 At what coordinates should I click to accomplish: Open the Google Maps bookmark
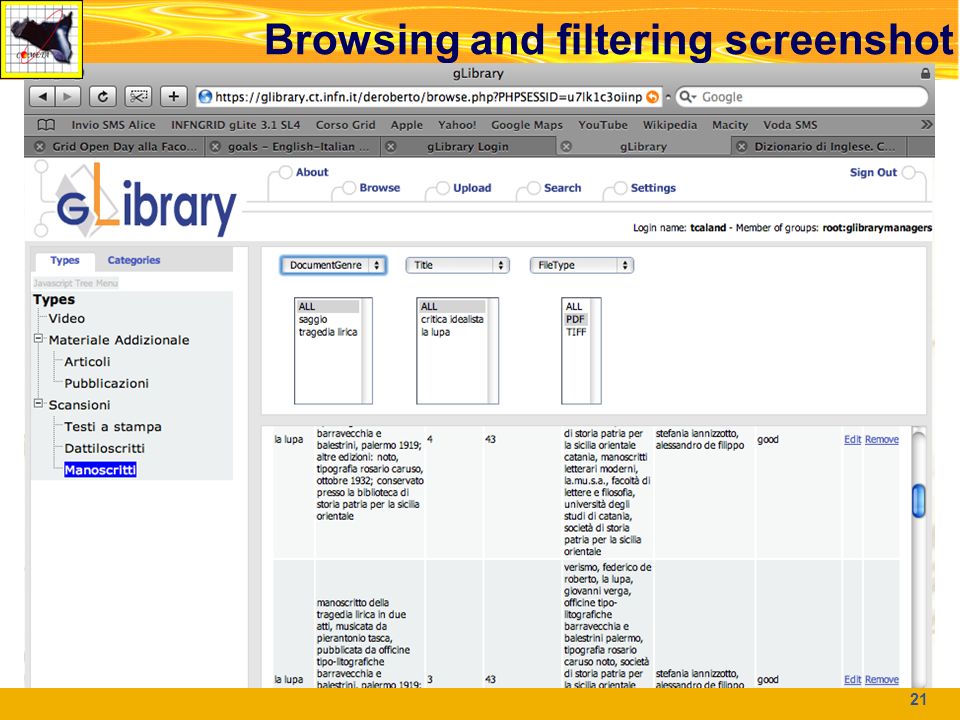[x=527, y=125]
